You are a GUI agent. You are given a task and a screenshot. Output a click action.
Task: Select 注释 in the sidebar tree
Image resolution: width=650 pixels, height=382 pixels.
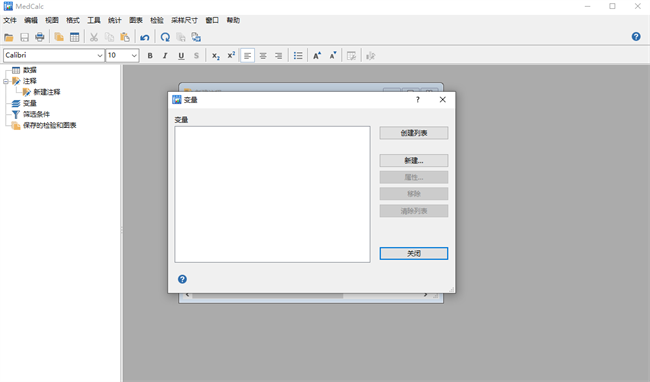tap(30, 81)
